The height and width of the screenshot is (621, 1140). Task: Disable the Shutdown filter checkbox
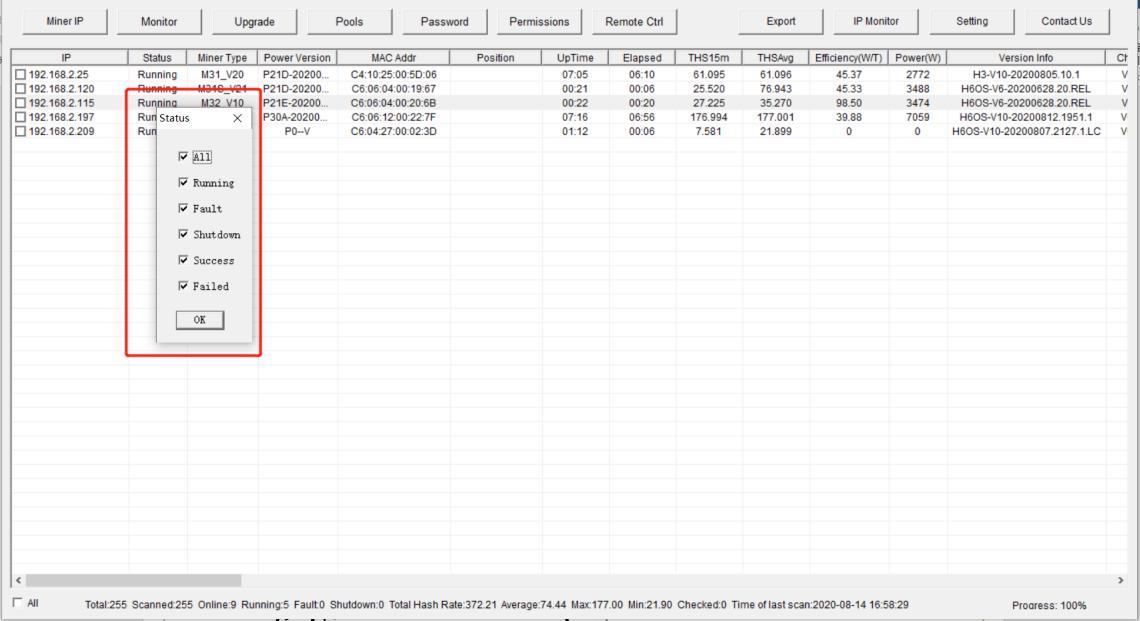182,235
